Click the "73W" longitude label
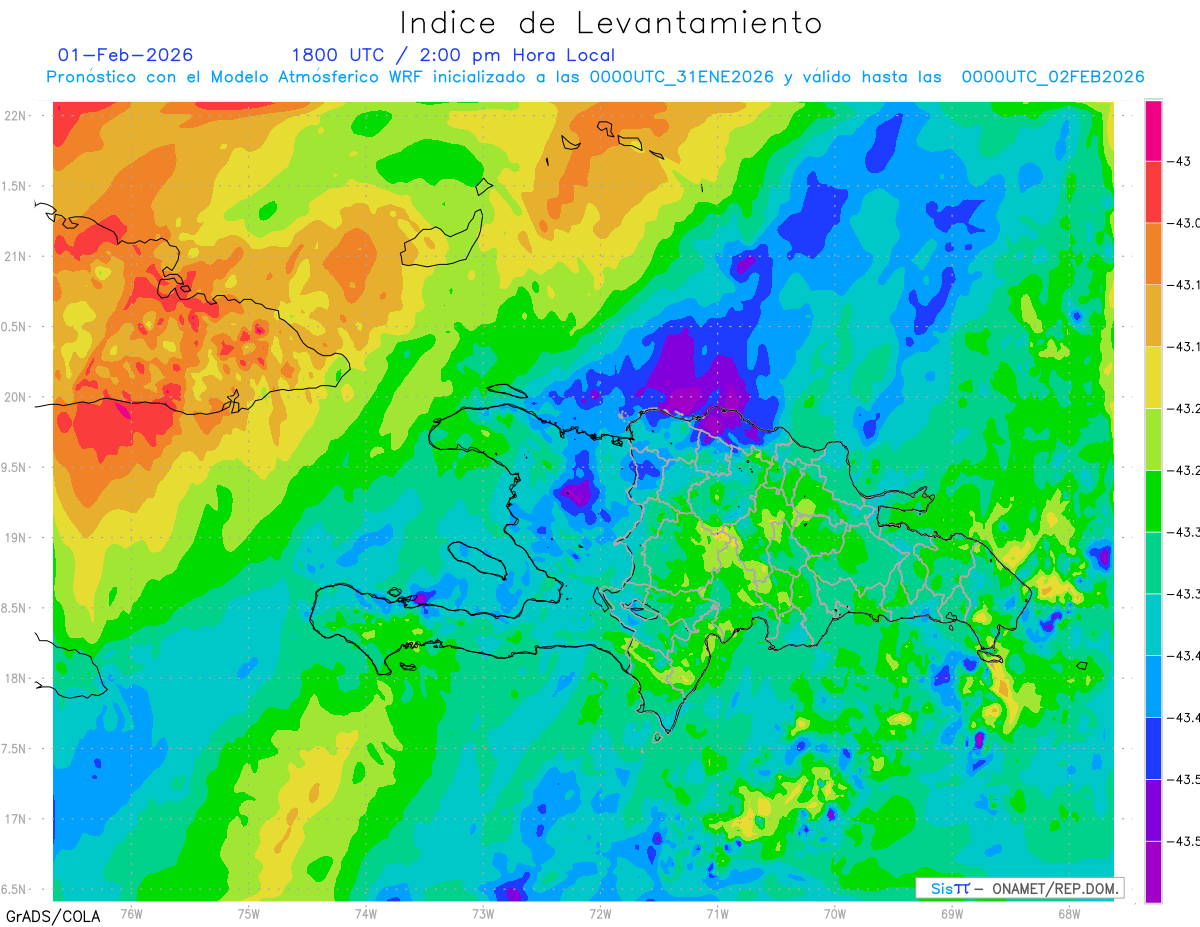 tap(483, 914)
